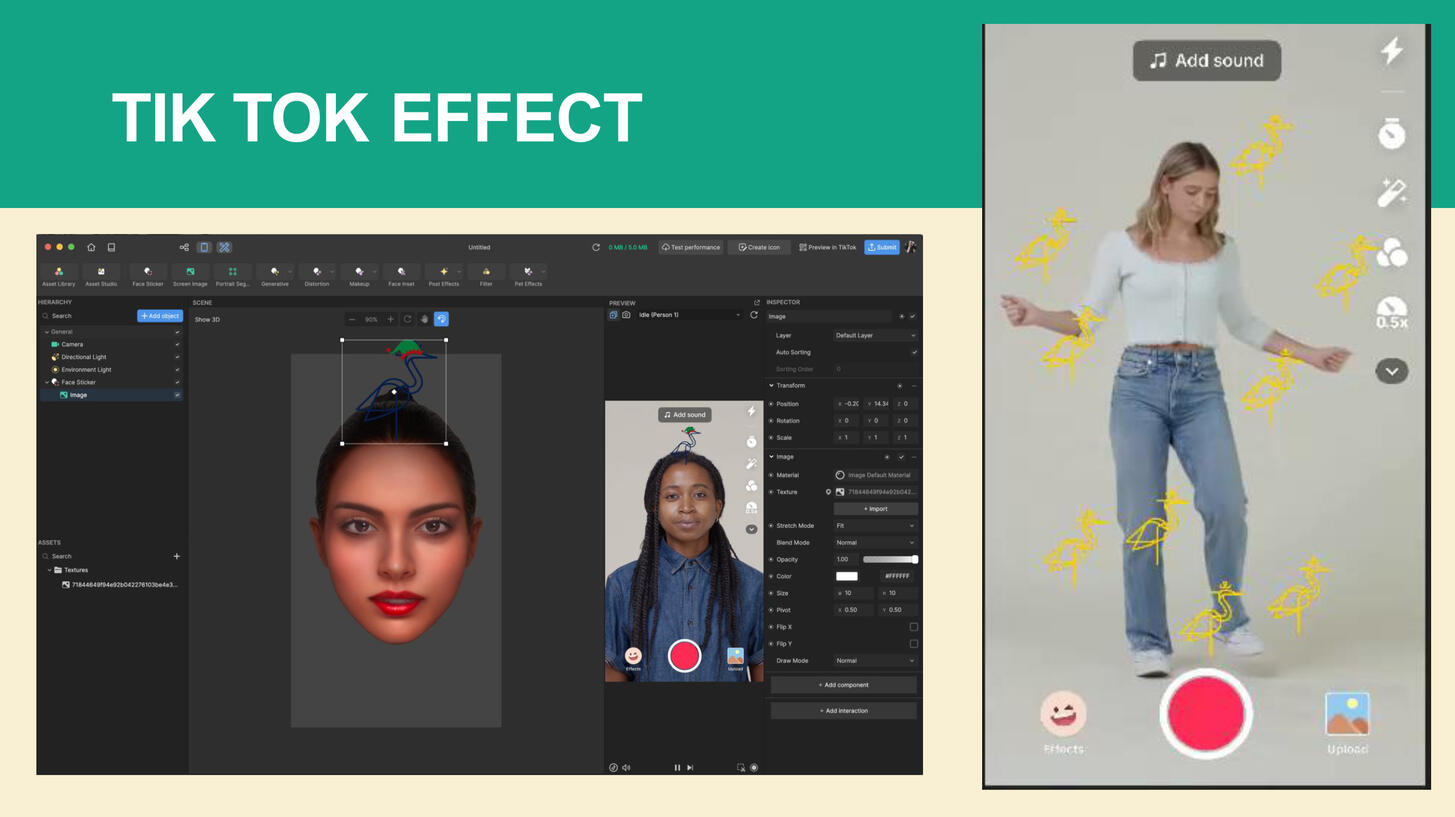
Task: Open the Idle (Person 1) preview dropdown
Action: [x=690, y=315]
